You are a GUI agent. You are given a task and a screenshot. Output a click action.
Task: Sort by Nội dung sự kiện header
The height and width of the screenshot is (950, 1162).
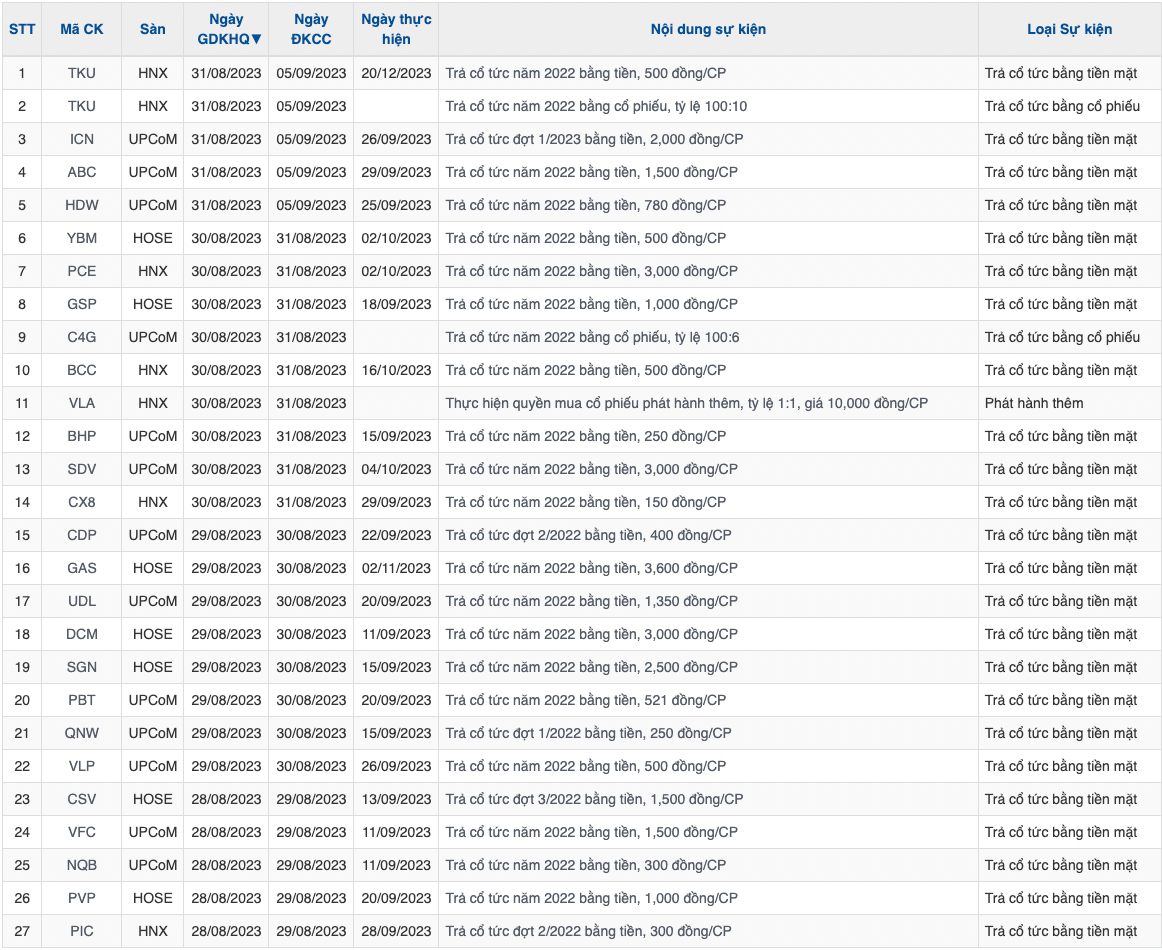click(708, 29)
